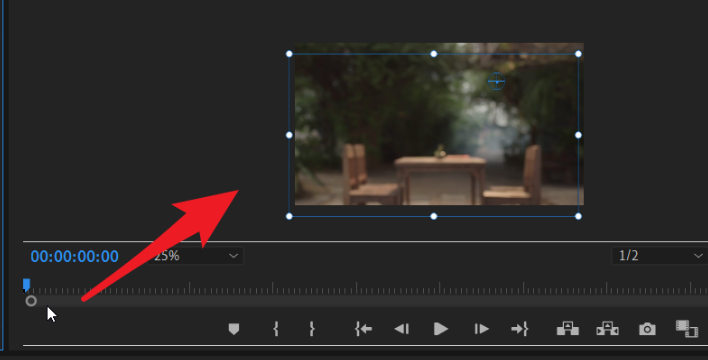The height and width of the screenshot is (360, 708).
Task: Jump to the Out point with Go to Out
Action: pyautogui.click(x=519, y=329)
